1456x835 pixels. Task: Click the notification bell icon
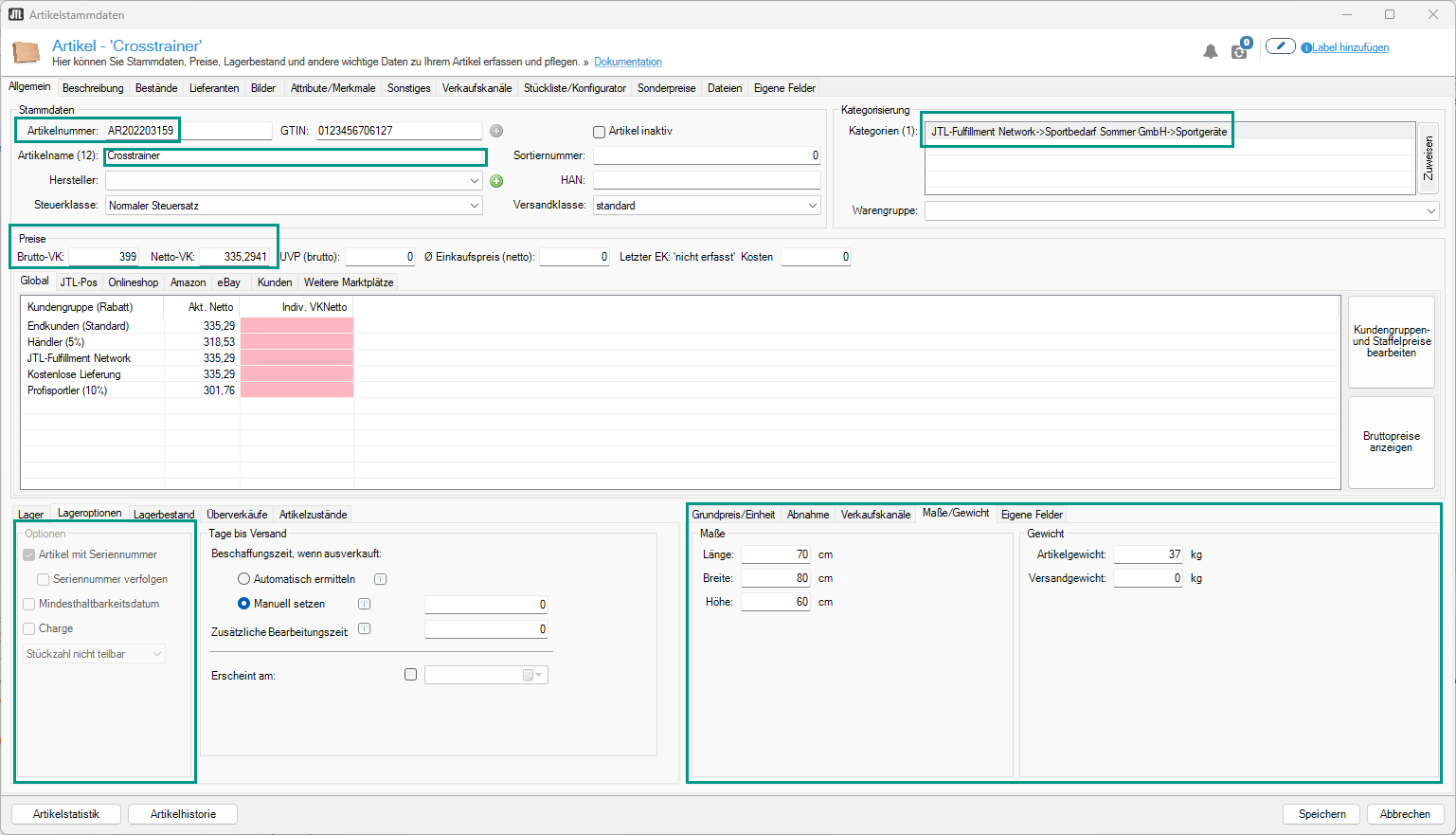(1210, 51)
